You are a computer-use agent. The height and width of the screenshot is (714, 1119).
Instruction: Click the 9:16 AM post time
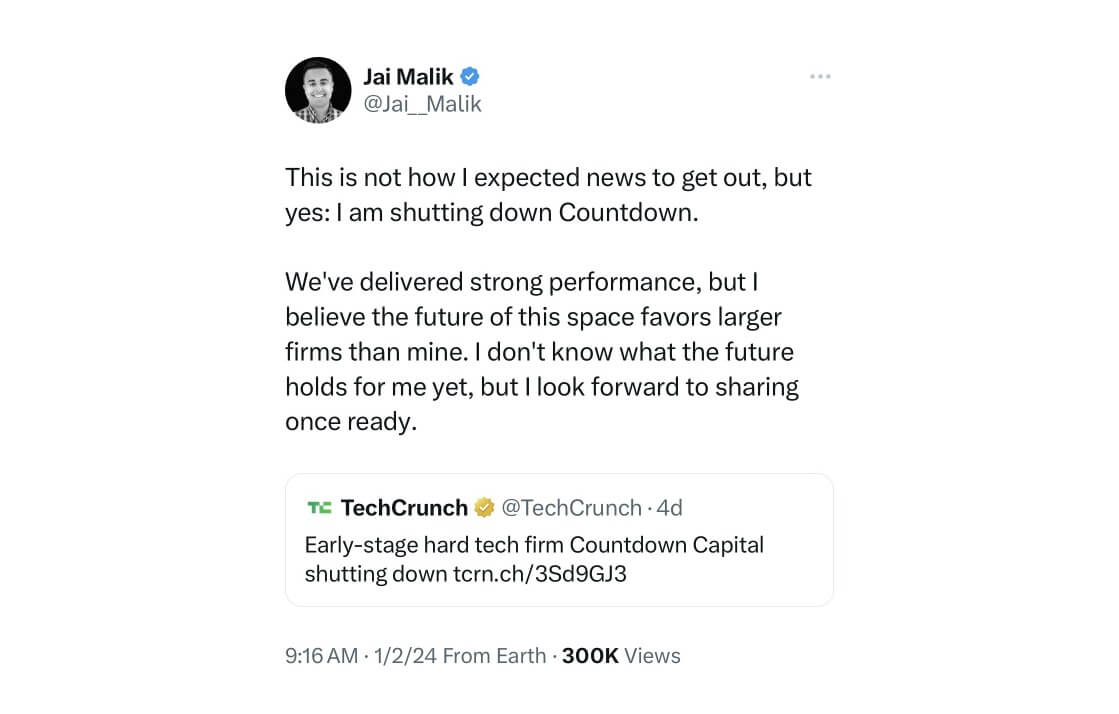coord(321,656)
